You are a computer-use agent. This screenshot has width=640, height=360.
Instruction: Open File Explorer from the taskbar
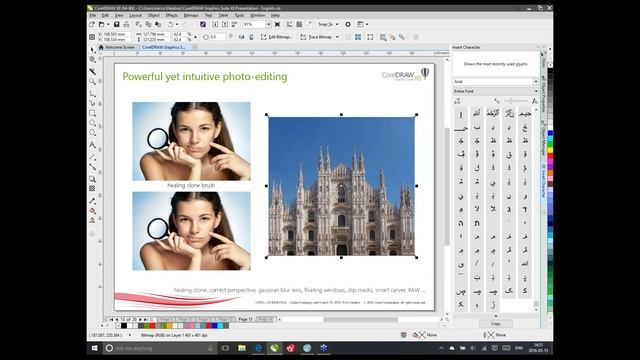[242, 348]
